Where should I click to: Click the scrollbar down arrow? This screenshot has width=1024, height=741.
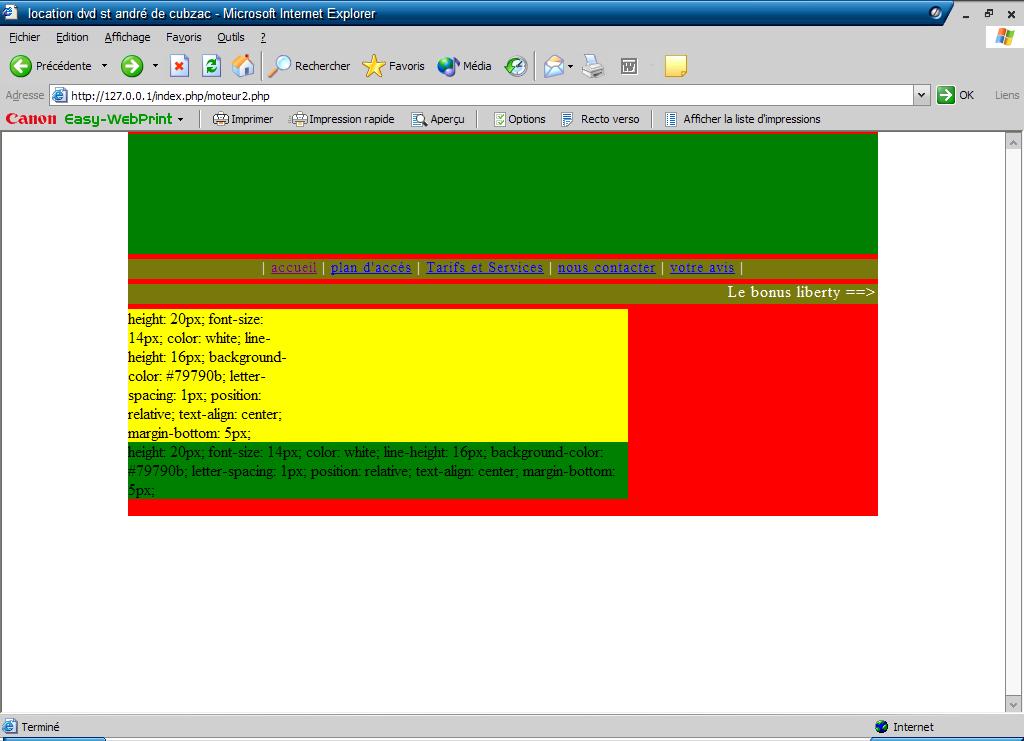pos(1013,704)
